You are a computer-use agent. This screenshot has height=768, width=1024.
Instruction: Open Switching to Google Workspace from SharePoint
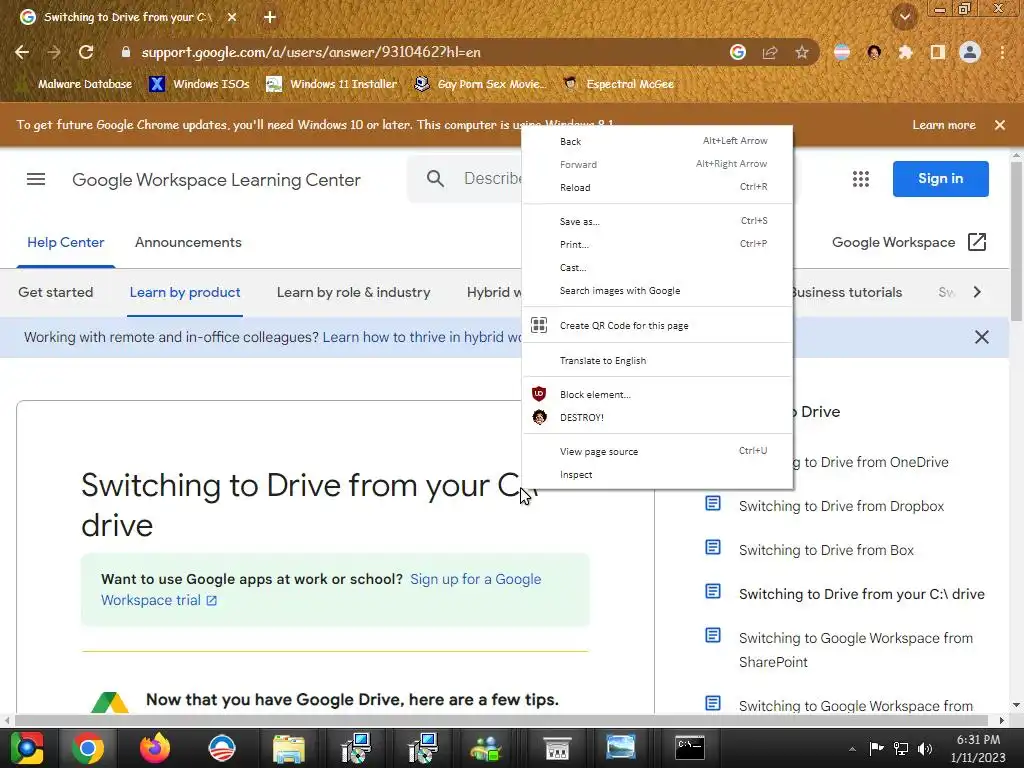click(x=856, y=650)
